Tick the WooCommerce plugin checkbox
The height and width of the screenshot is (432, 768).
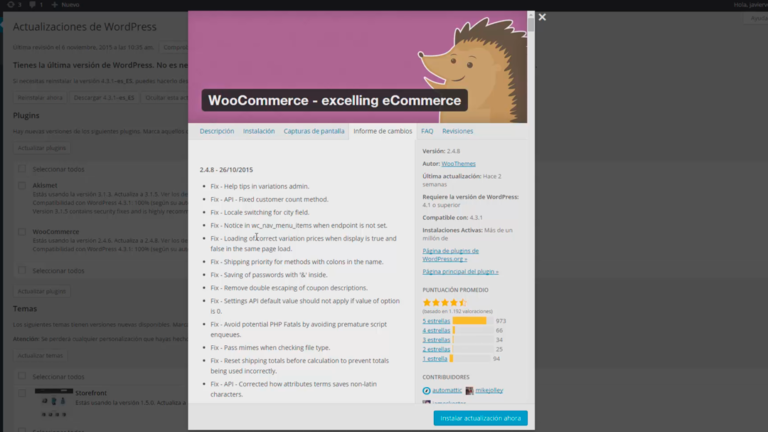tap(22, 232)
